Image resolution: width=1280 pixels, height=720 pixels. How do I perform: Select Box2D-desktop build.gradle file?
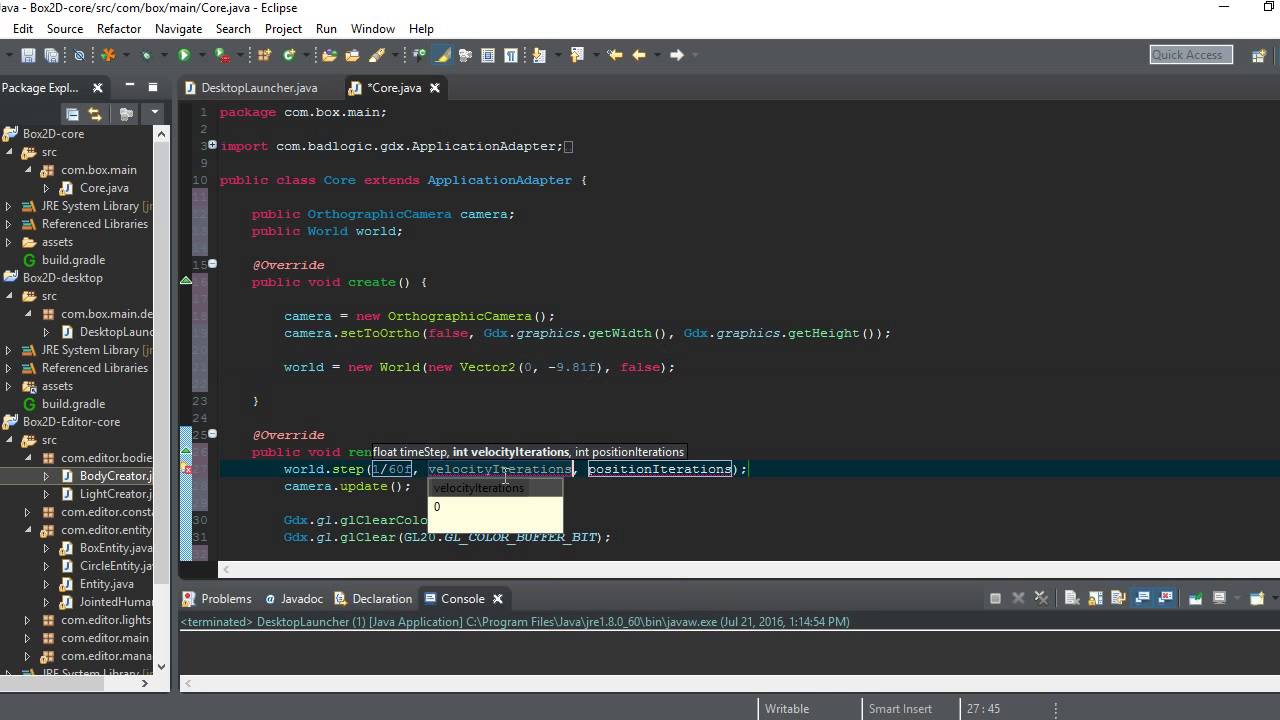click(73, 404)
